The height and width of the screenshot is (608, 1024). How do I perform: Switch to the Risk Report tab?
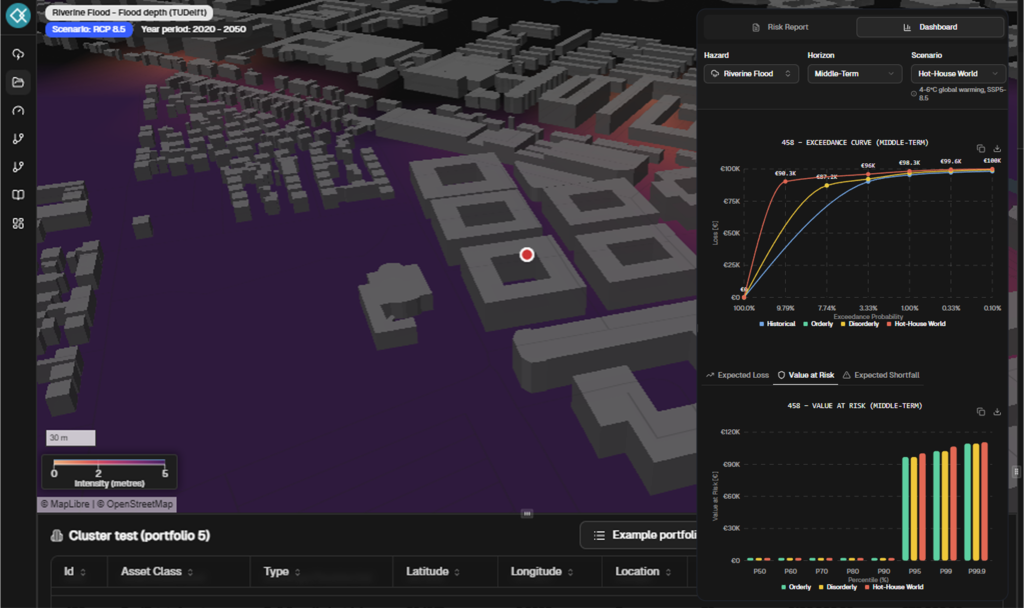tap(780, 27)
